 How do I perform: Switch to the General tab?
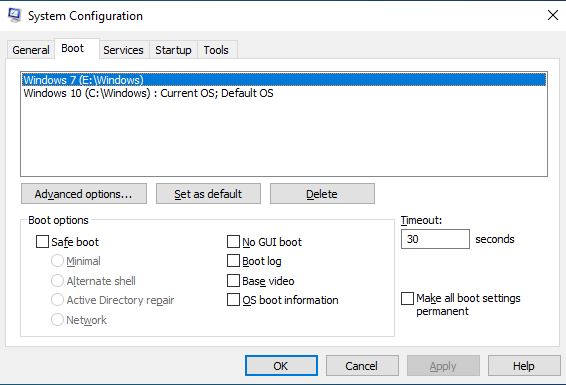coord(31,50)
